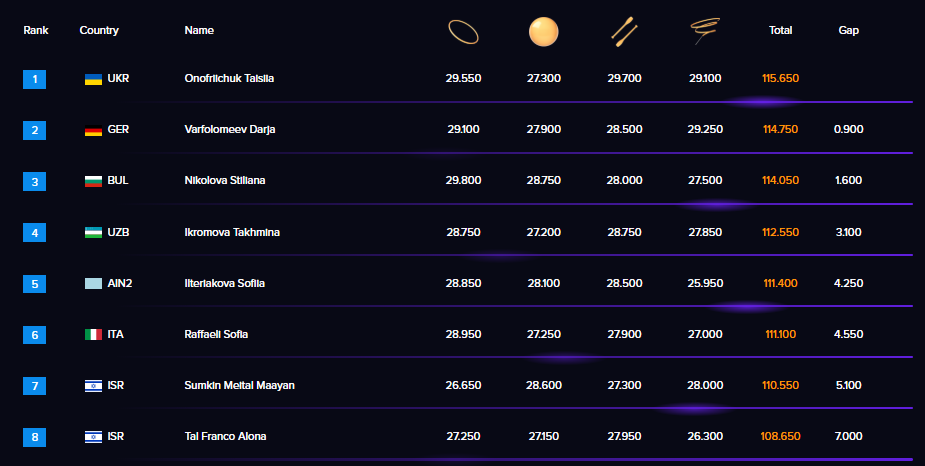Click the rank 1 badge

click(35, 78)
